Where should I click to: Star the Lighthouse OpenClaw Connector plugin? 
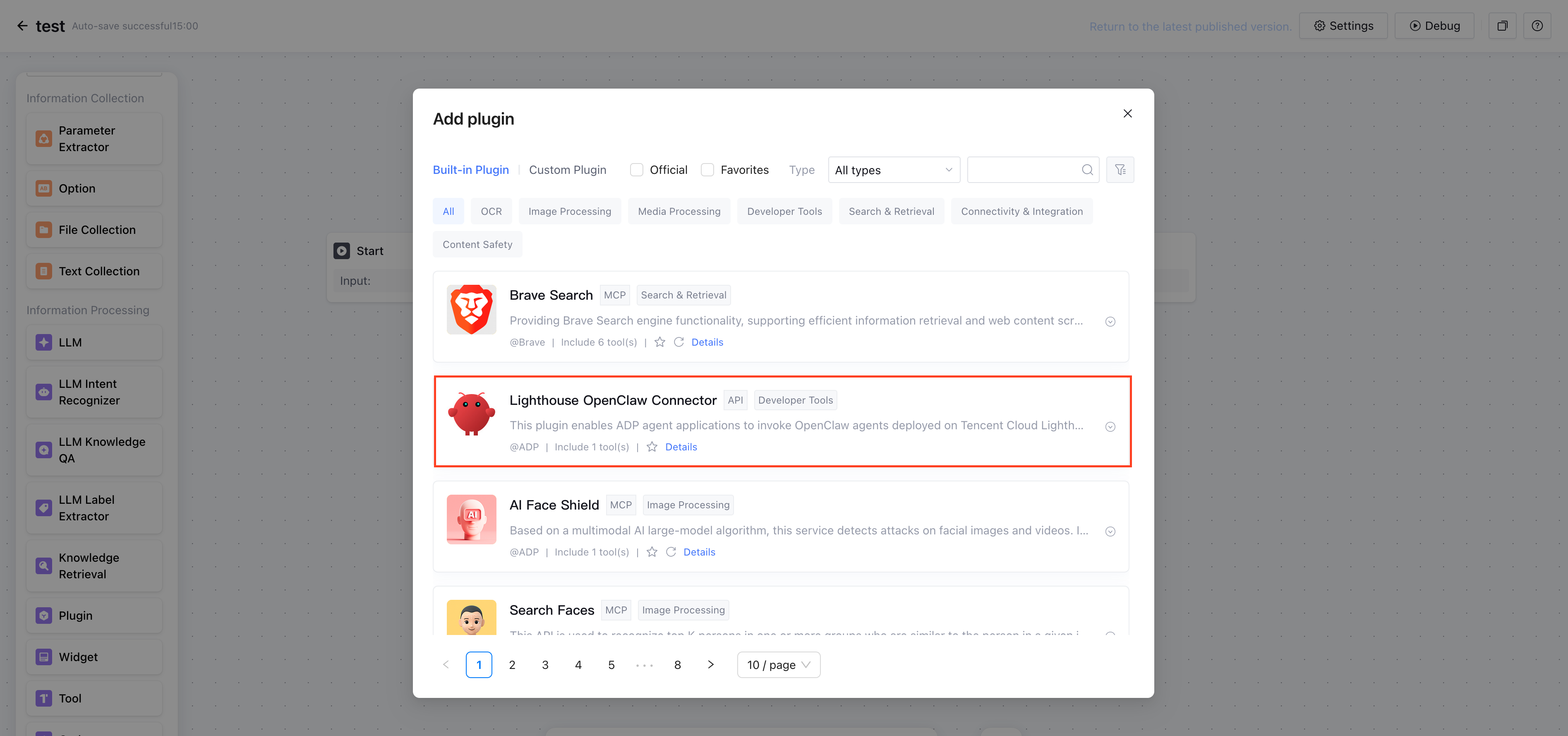pos(652,447)
